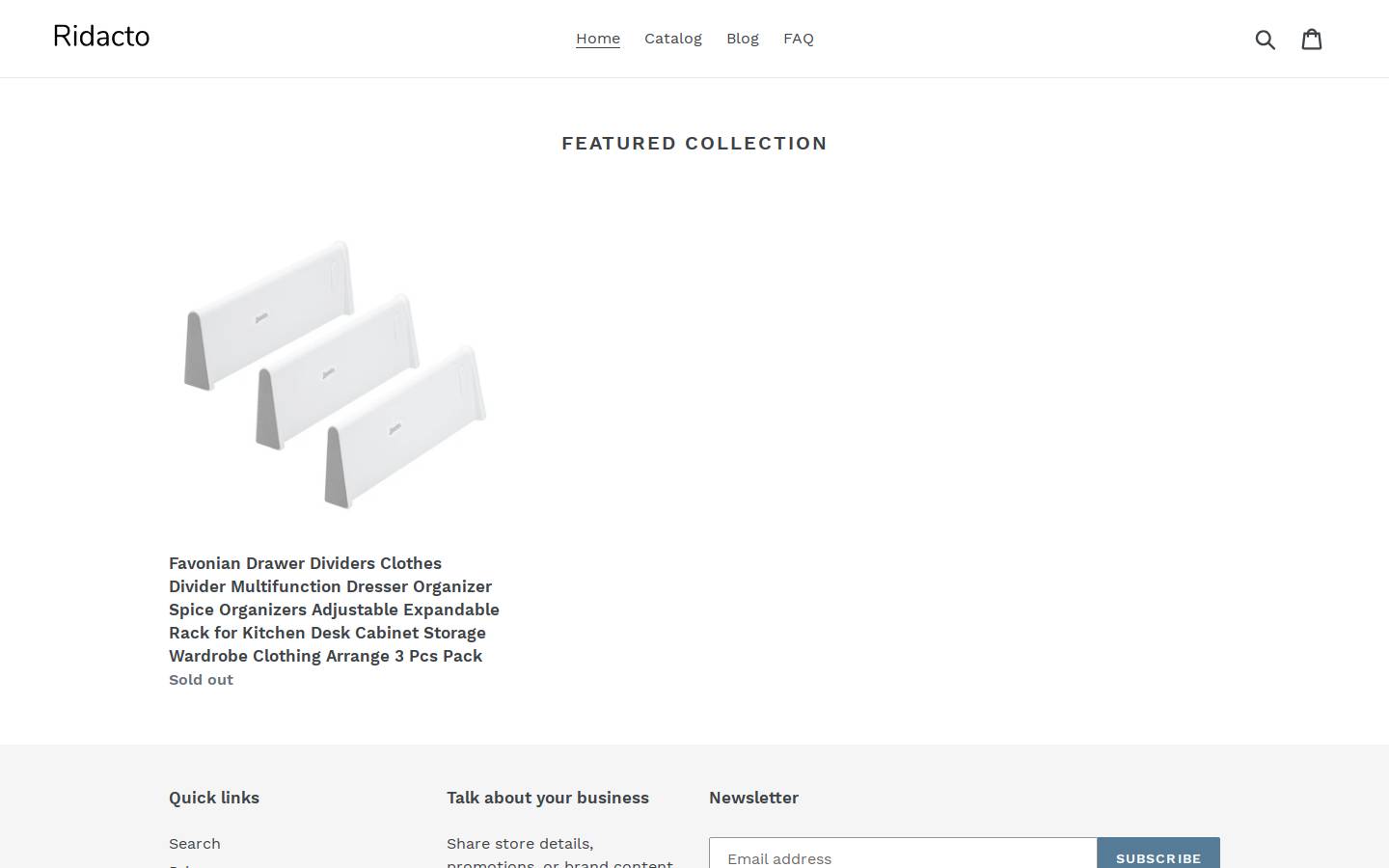The image size is (1389, 868).
Task: Open the Blog menu item
Action: 743,39
